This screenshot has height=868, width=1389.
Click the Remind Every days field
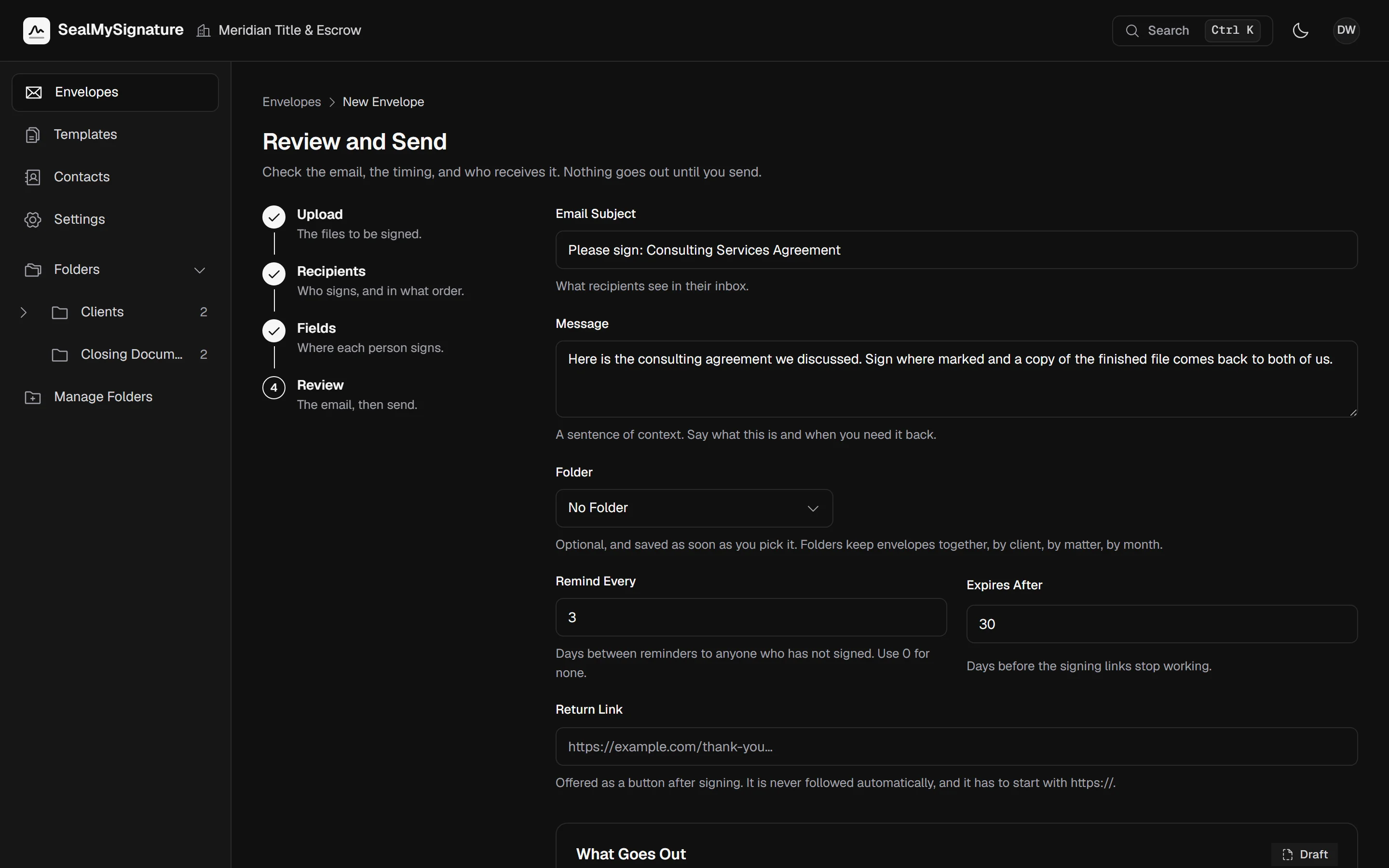tap(751, 617)
